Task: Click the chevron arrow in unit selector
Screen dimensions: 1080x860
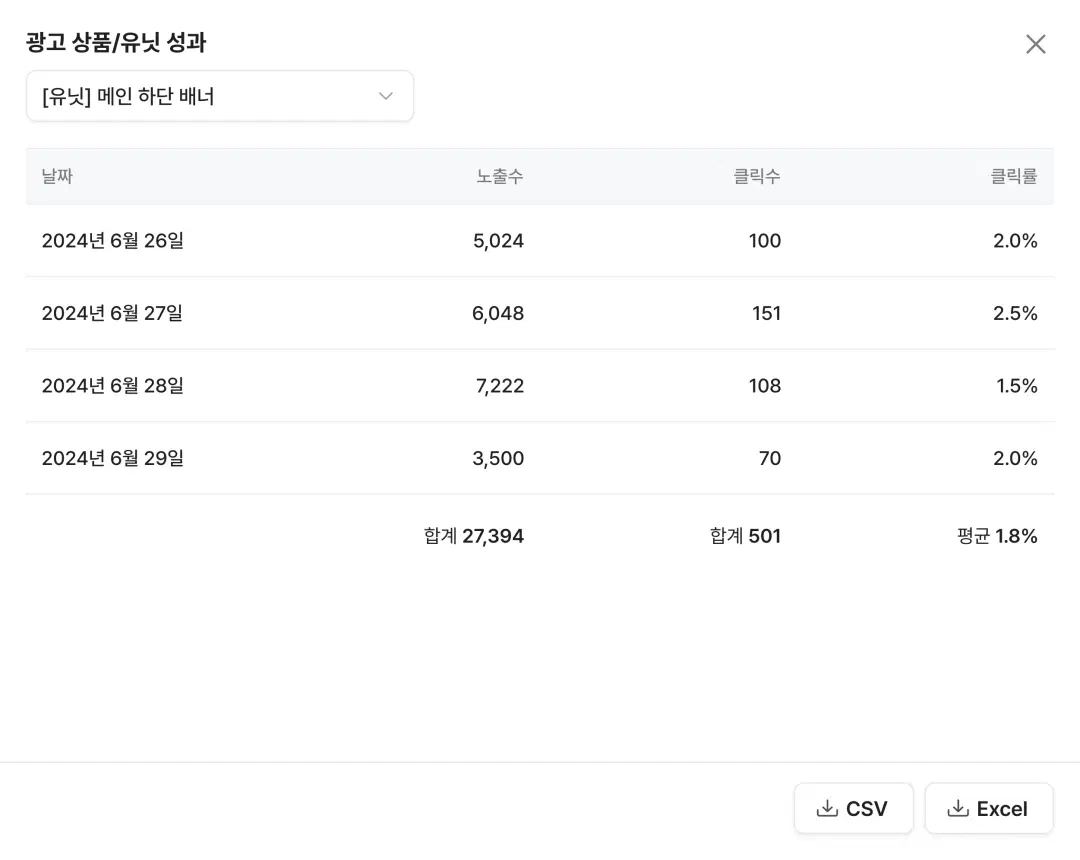Action: coord(386,96)
